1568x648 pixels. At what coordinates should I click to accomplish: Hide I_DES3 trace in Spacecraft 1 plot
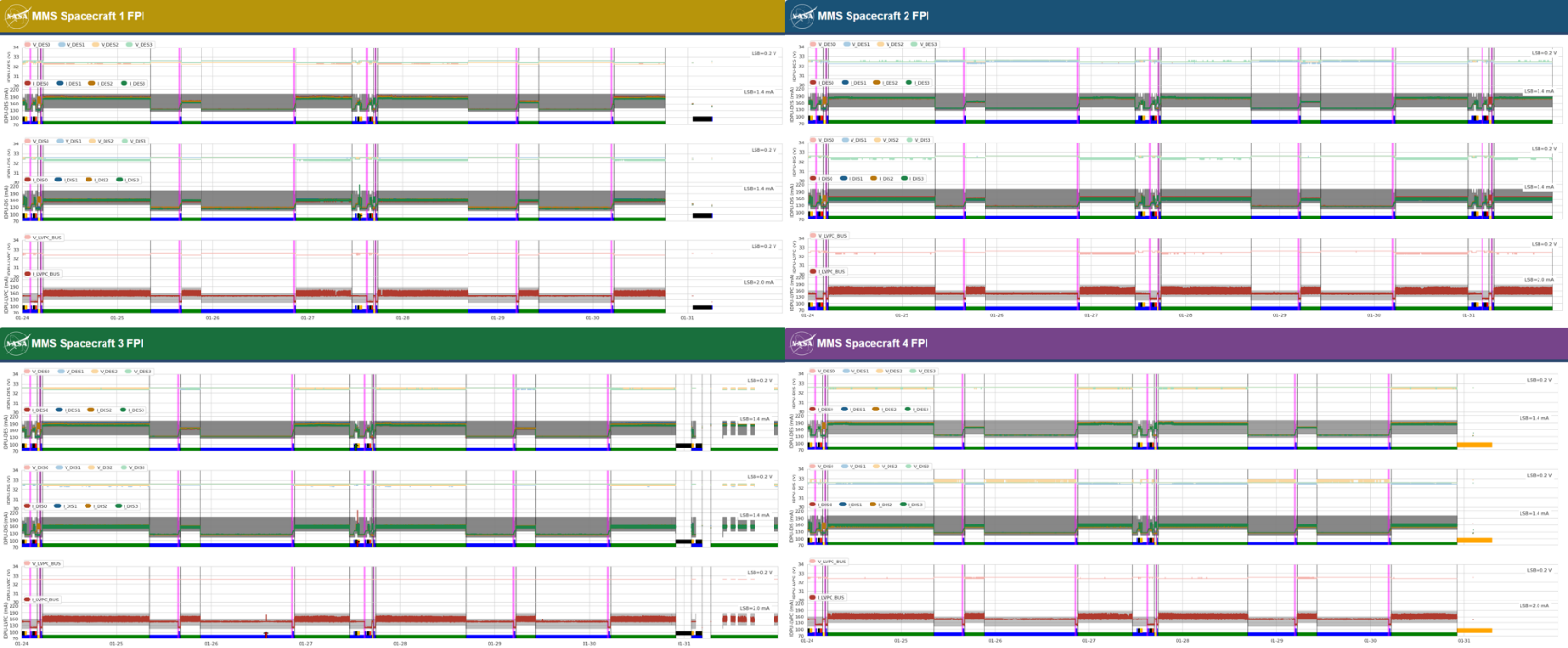click(134, 84)
